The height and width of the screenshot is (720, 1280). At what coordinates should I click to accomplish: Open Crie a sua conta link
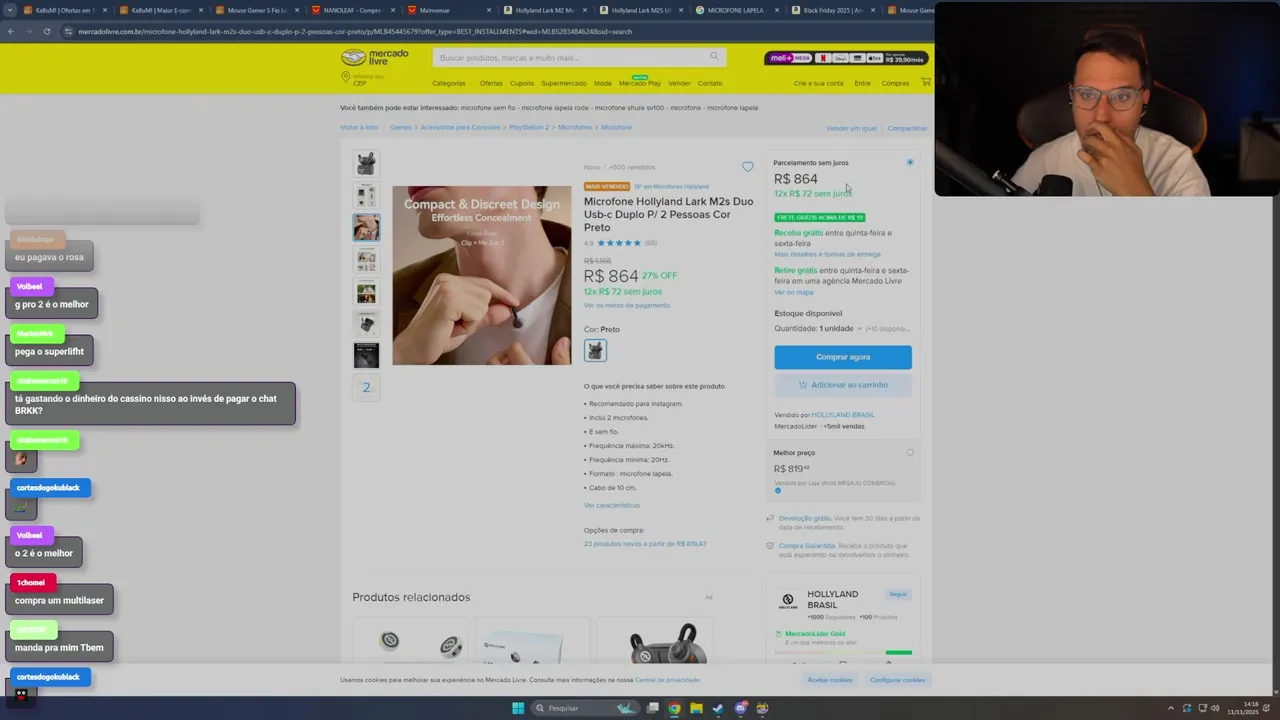(x=819, y=83)
